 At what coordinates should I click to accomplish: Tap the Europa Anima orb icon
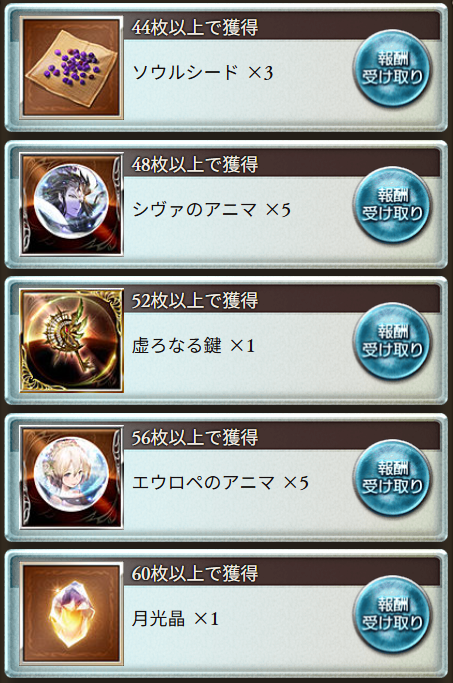coord(71,477)
